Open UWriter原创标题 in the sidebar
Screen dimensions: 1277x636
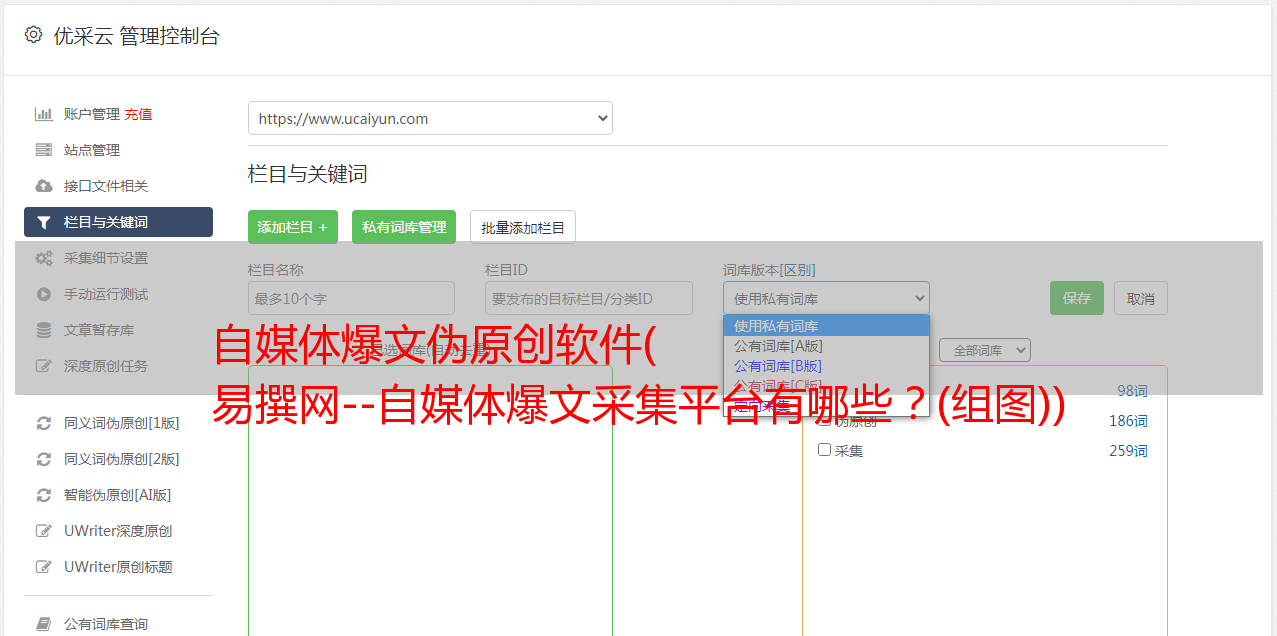(118, 567)
